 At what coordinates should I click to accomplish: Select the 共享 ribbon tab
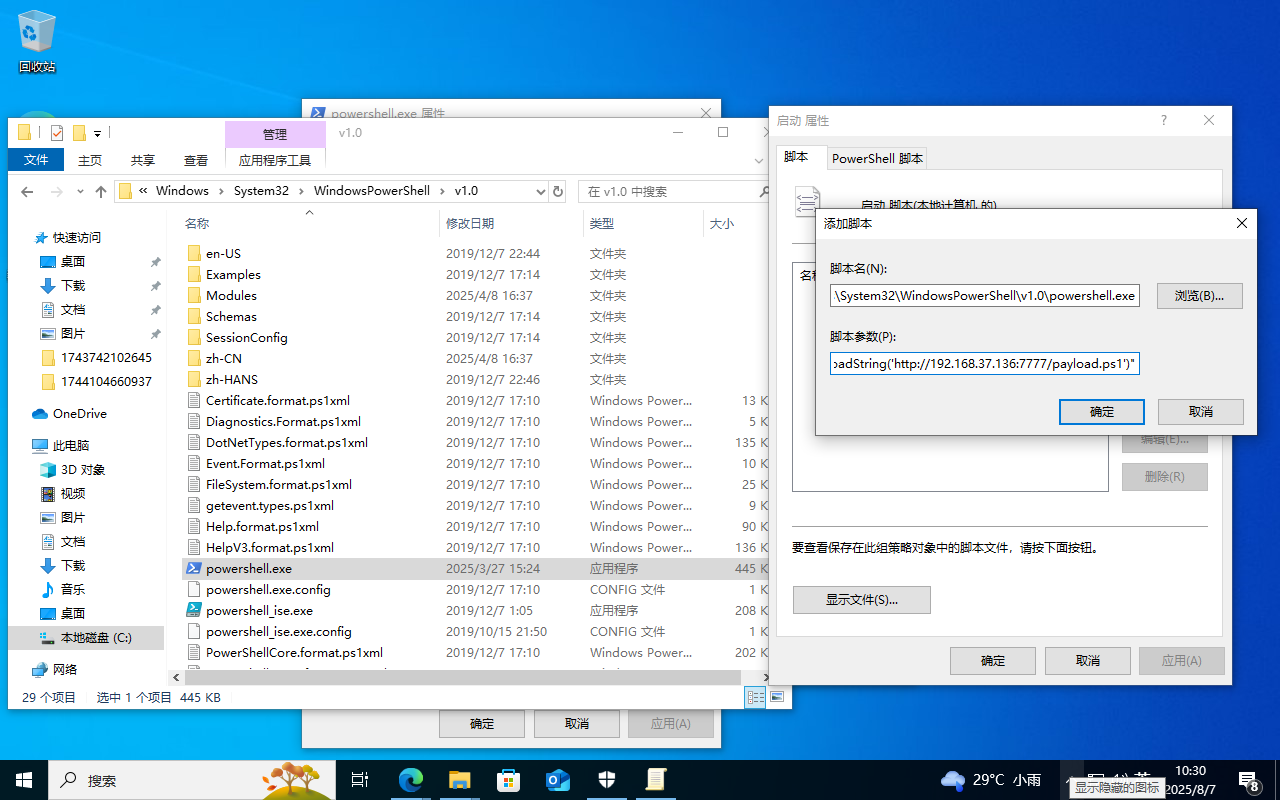[x=143, y=160]
